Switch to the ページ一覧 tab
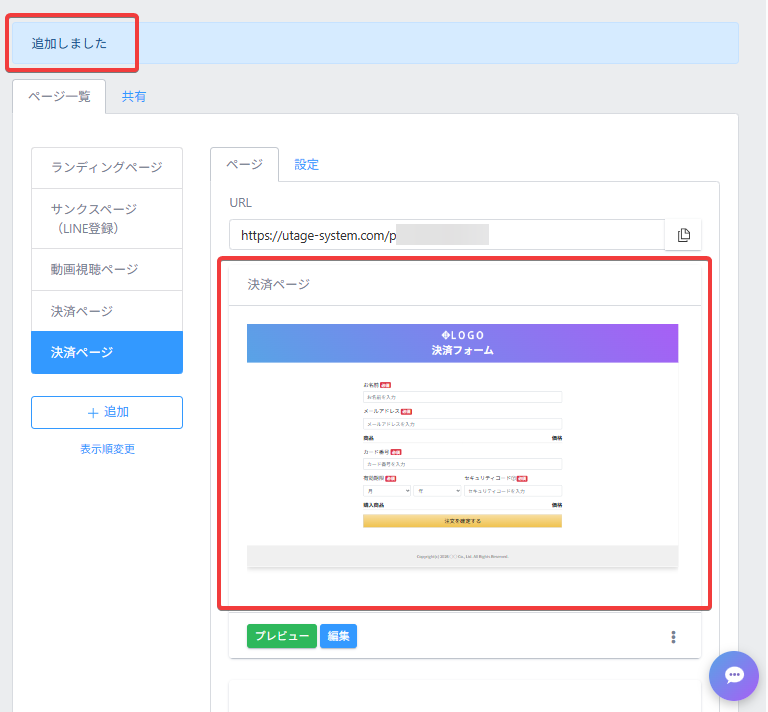The image size is (768, 712). (59, 97)
